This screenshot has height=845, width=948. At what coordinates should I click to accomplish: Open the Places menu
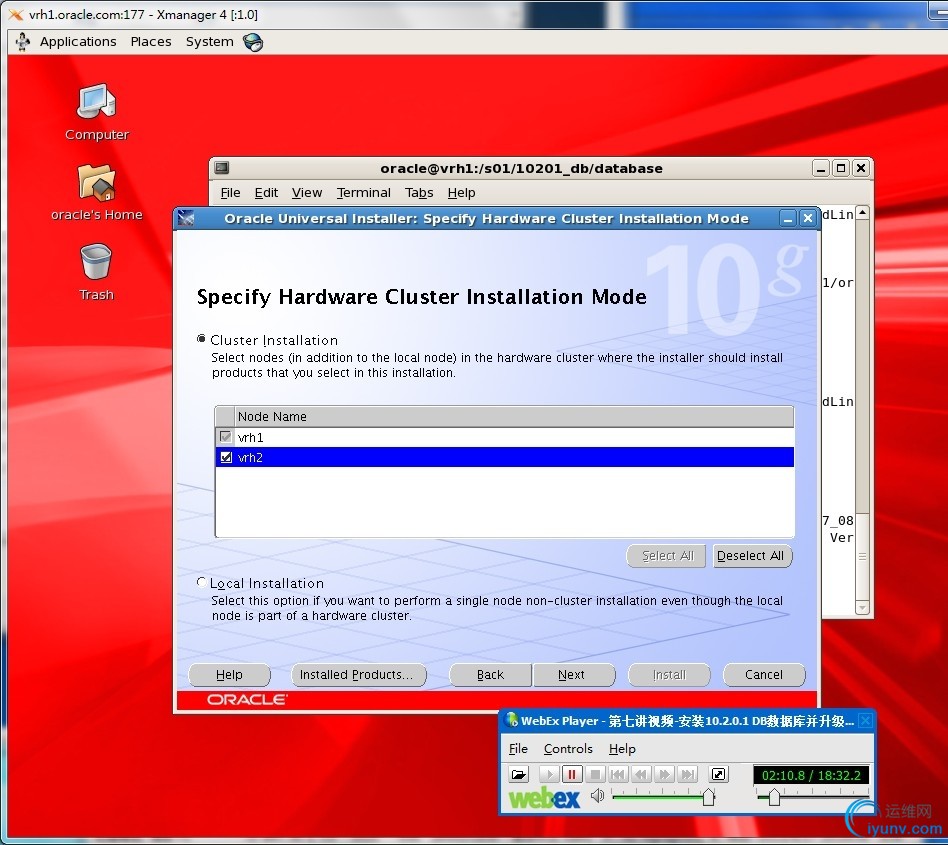pos(151,42)
